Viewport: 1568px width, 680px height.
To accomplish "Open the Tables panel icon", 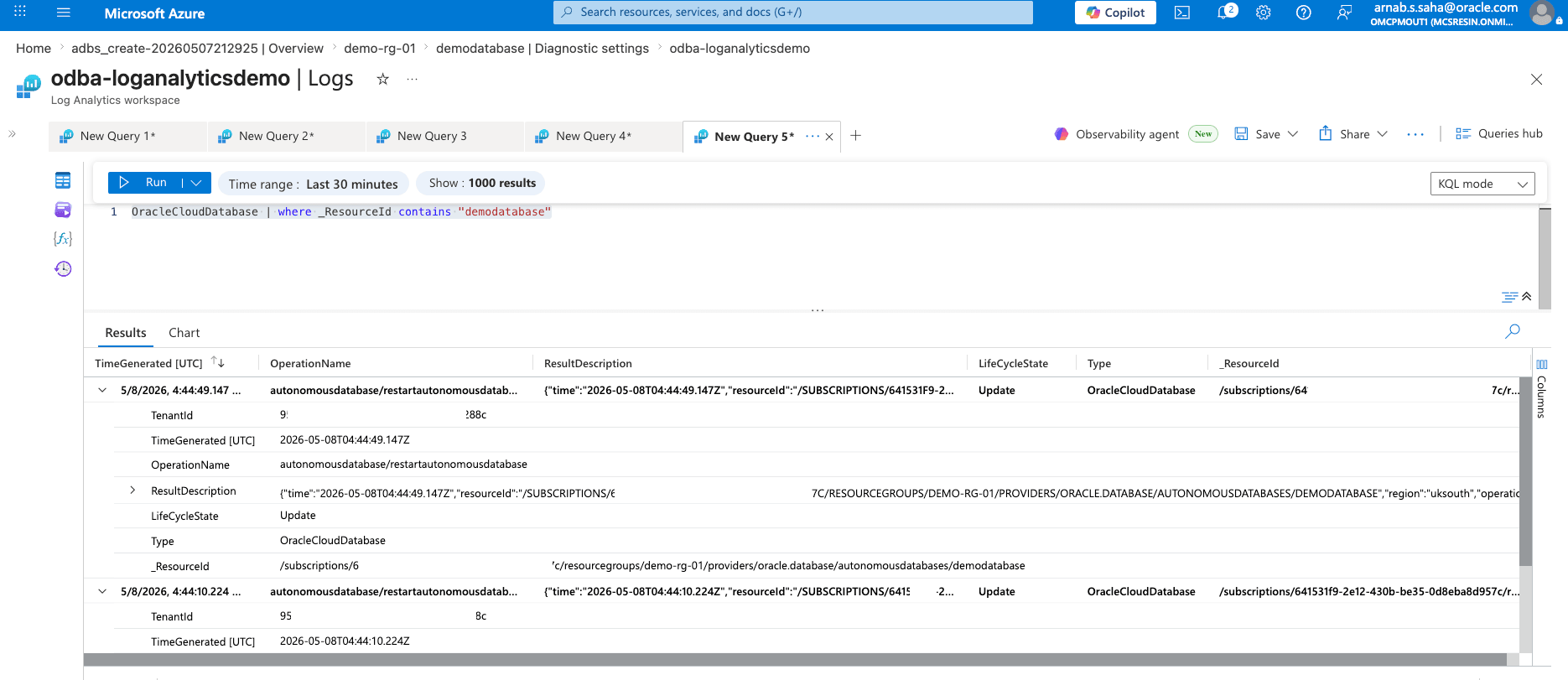I will [x=63, y=180].
